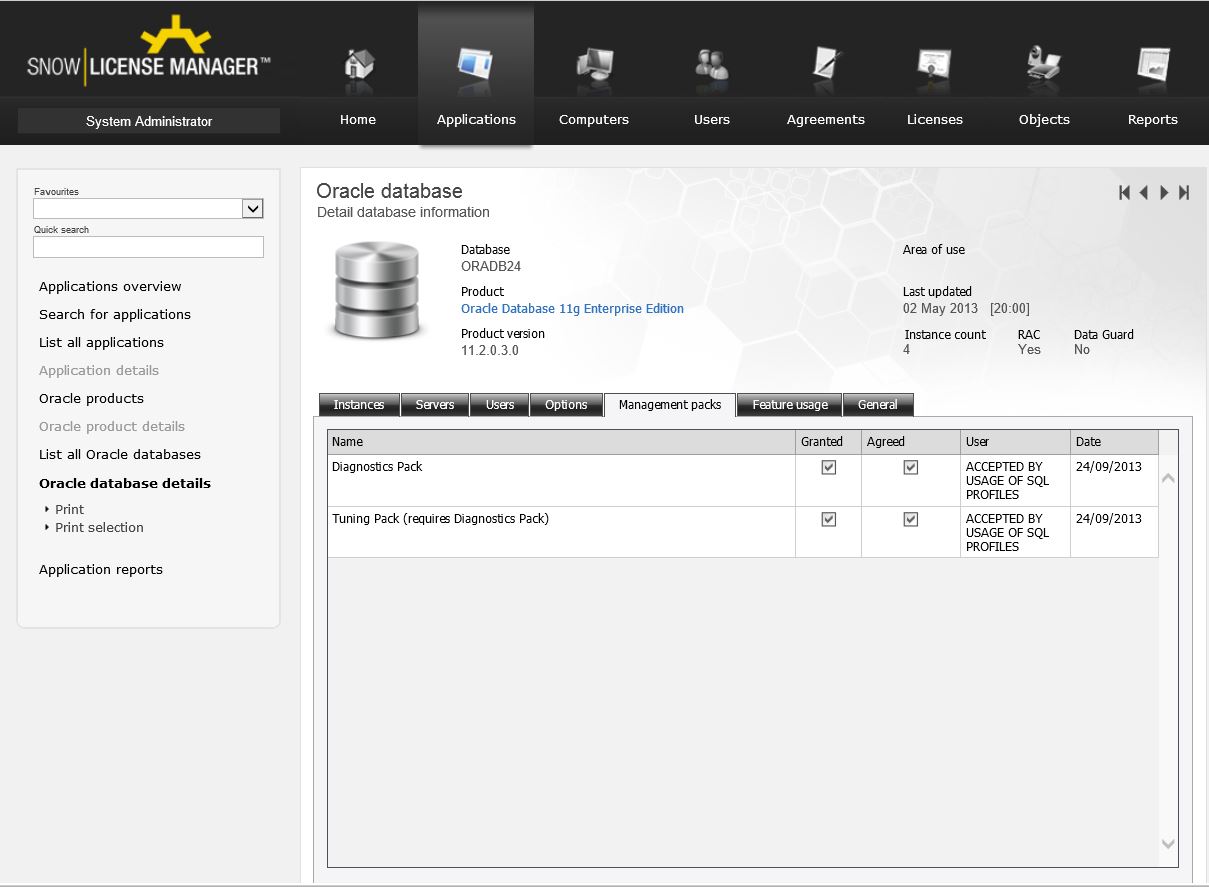The image size is (1209, 887).
Task: Toggle Agreed checkbox for Tuning Pack
Action: click(x=910, y=519)
